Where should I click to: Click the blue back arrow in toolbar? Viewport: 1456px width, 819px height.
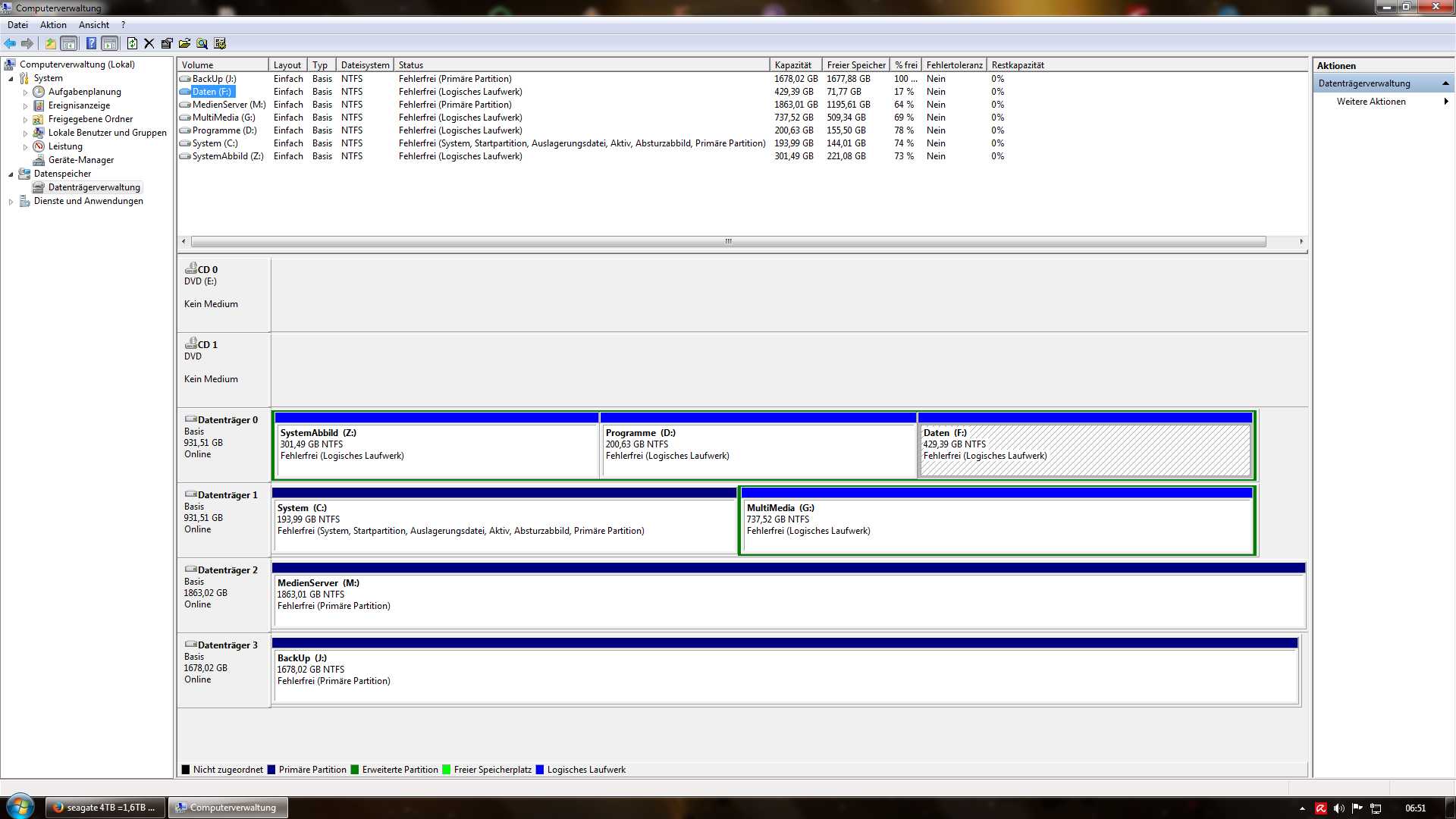click(x=10, y=43)
